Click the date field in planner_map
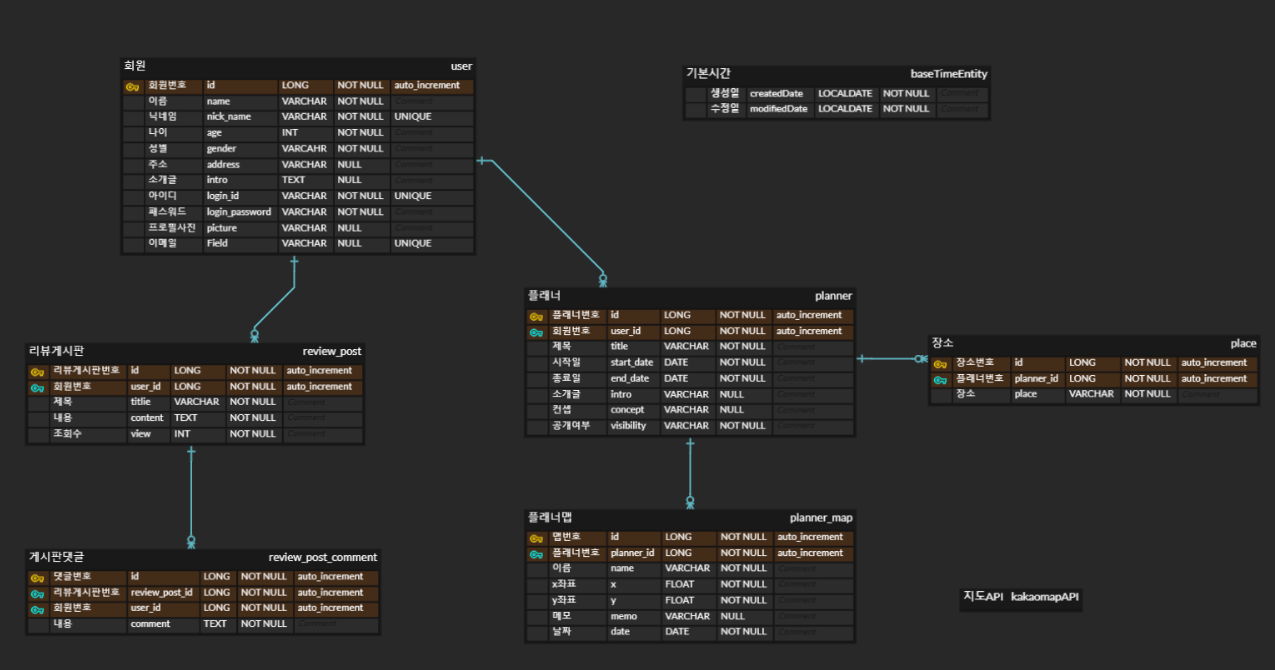Image resolution: width=1275 pixels, height=670 pixels. (620, 632)
